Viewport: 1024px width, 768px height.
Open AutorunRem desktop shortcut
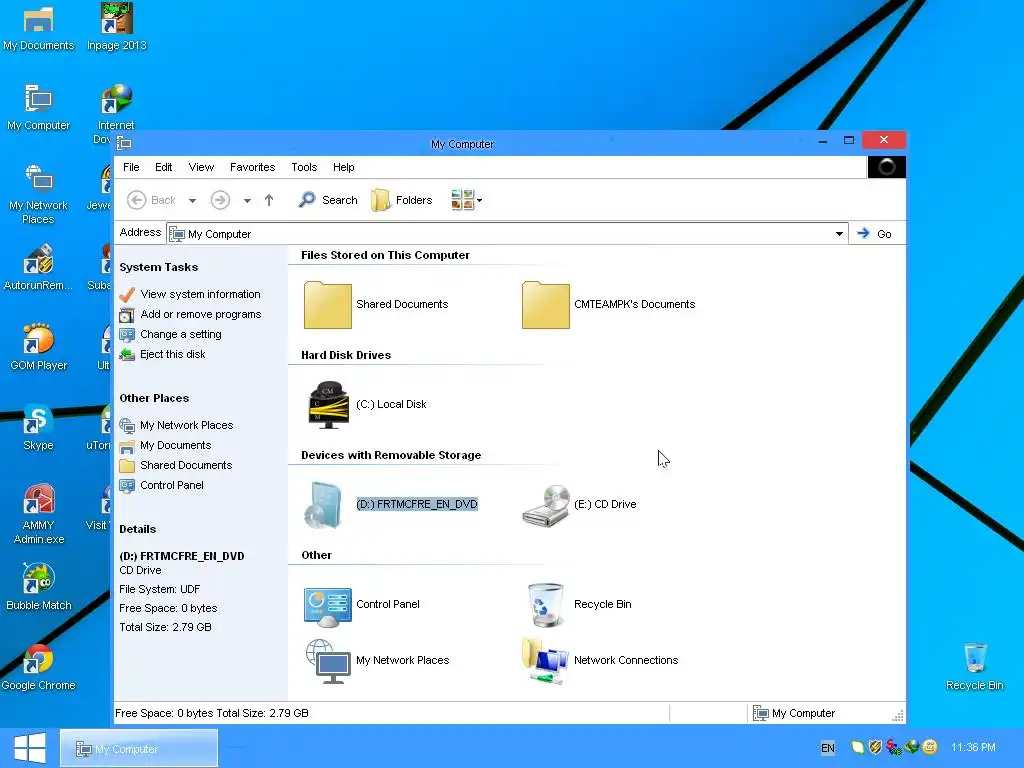(39, 268)
